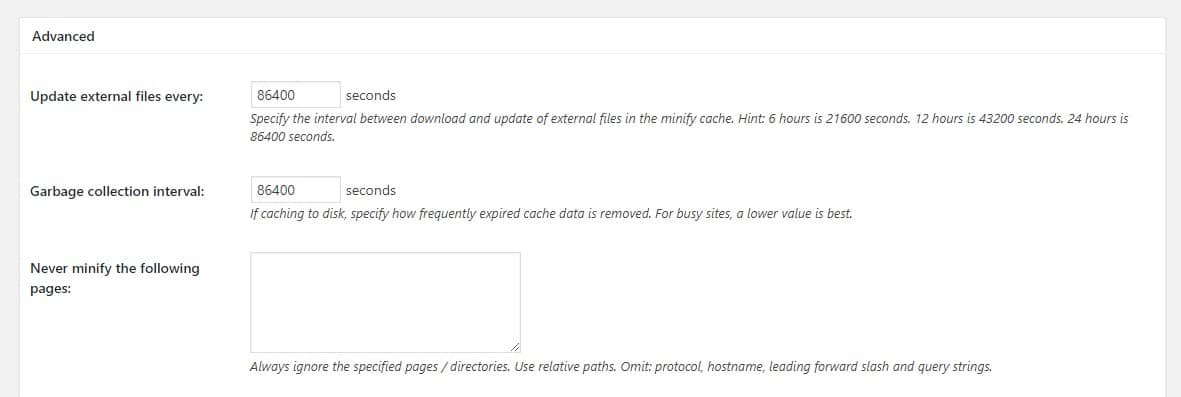Click the '12 hours is 43200 seconds' hint
1181x397 pixels.
pyautogui.click(x=989, y=119)
